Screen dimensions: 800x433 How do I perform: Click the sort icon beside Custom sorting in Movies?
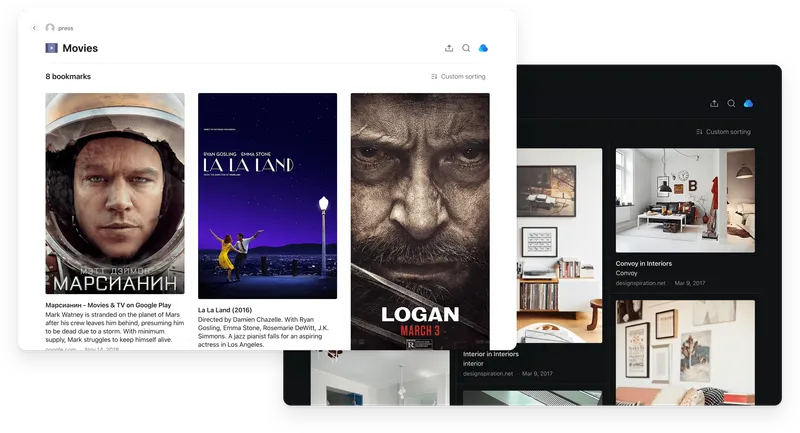coord(434,77)
